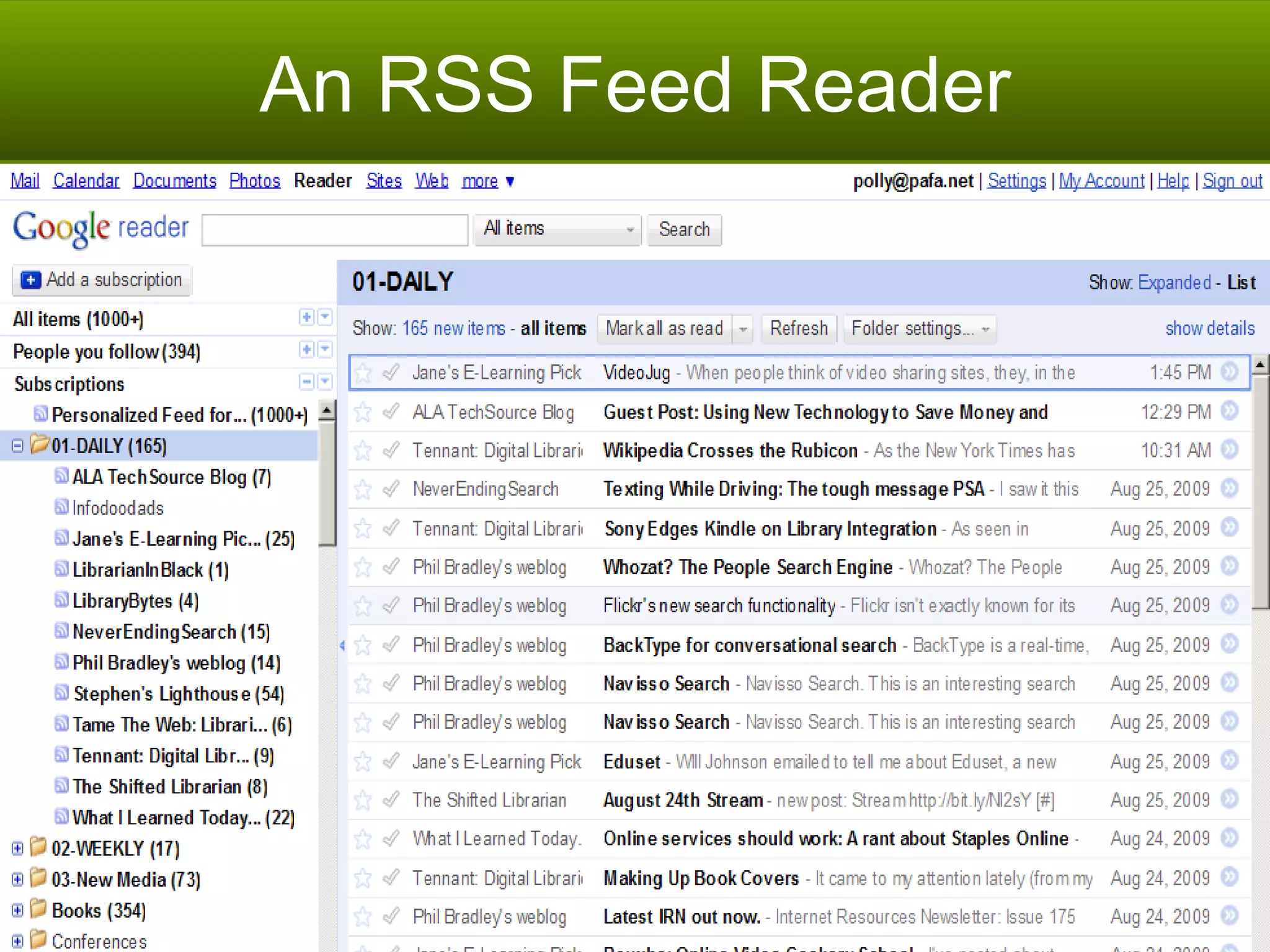Open the more menu in top navigation
The height and width of the screenshot is (952, 1270).
tap(488, 181)
